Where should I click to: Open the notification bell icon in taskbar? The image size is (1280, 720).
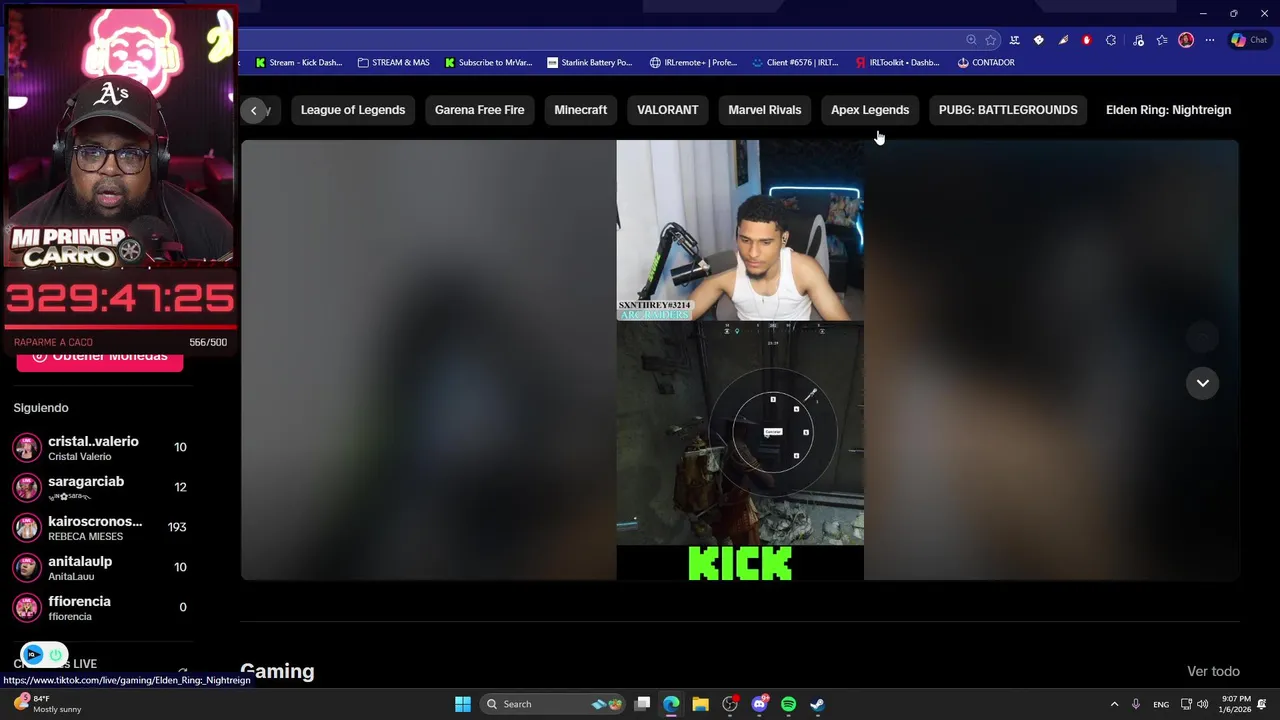[1263, 704]
